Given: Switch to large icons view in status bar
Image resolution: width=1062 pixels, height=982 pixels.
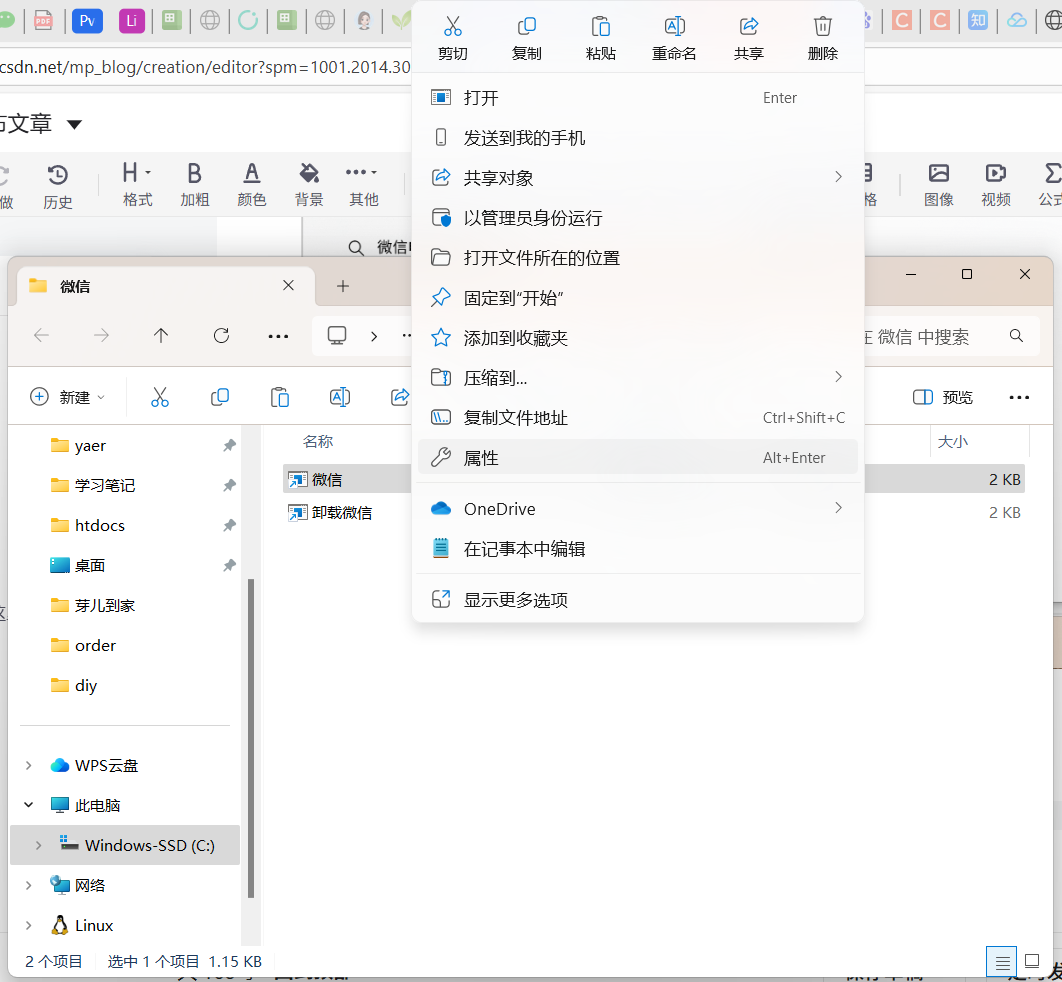Looking at the screenshot, I should 1032,961.
